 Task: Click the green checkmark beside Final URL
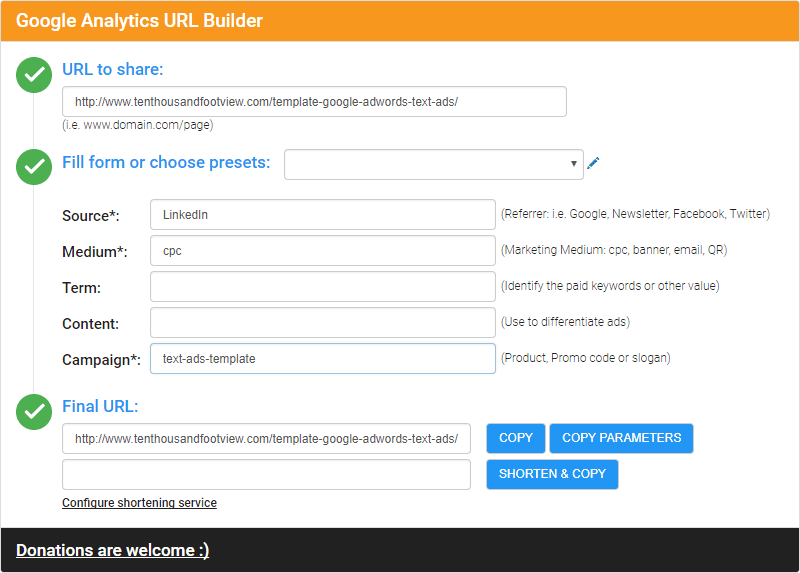click(x=34, y=412)
